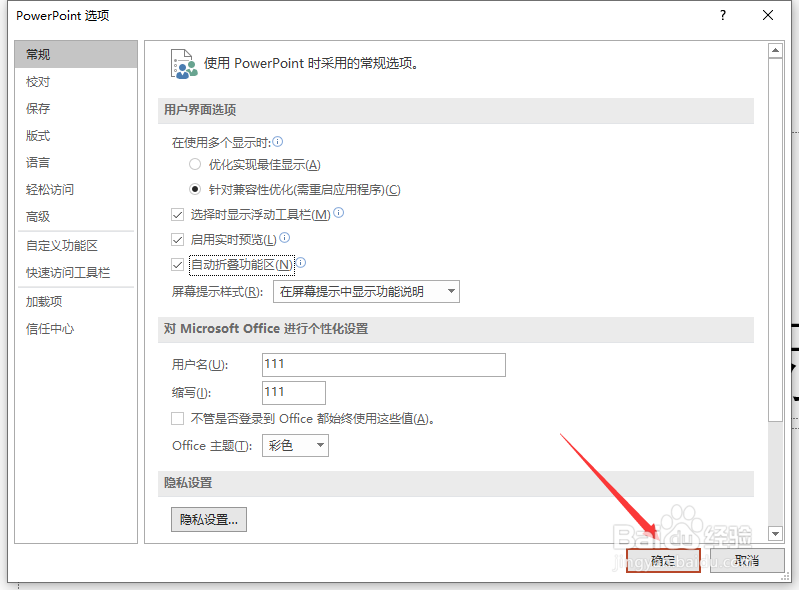Enable 不管是否登录到 Office 都始终使用这些值
This screenshot has width=799, height=590.
pos(177,419)
